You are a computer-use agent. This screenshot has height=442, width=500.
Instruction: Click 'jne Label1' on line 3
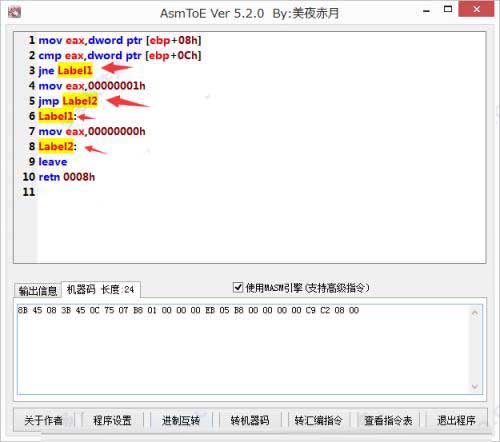65,71
